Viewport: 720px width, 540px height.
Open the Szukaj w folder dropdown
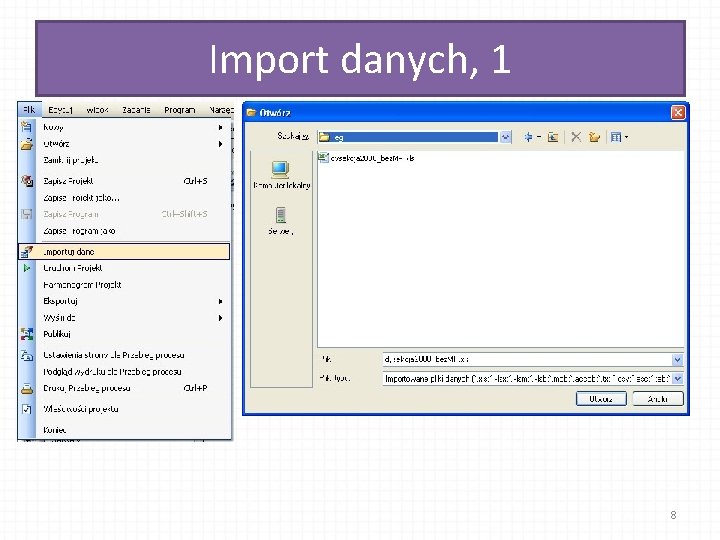(505, 137)
